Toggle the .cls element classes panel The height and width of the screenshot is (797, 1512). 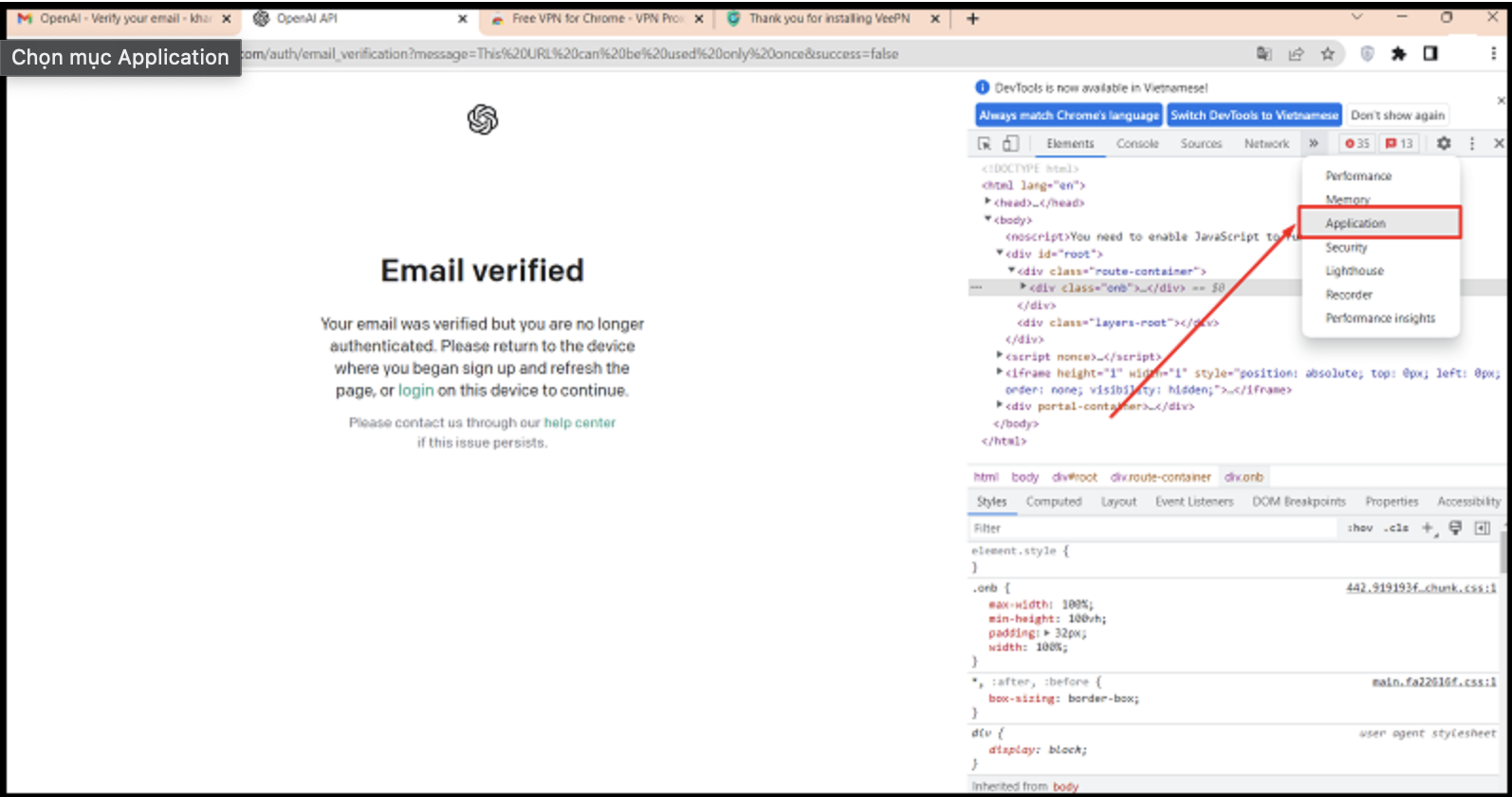(1395, 528)
